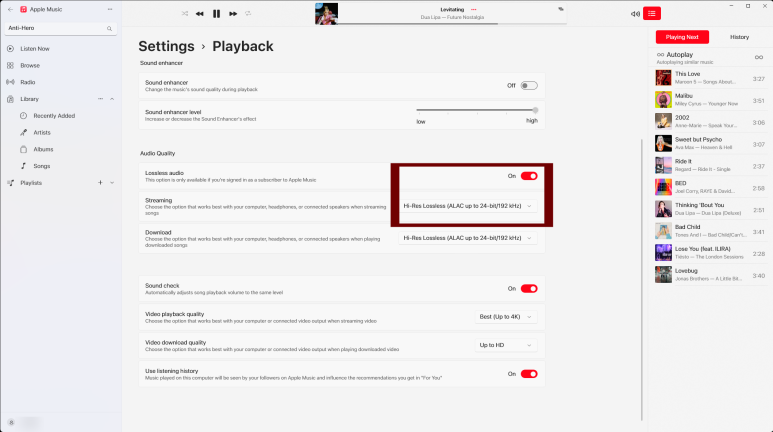Viewport: 773px width, 432px height.
Task: Select Bad Child in the queue
Action: [710, 231]
